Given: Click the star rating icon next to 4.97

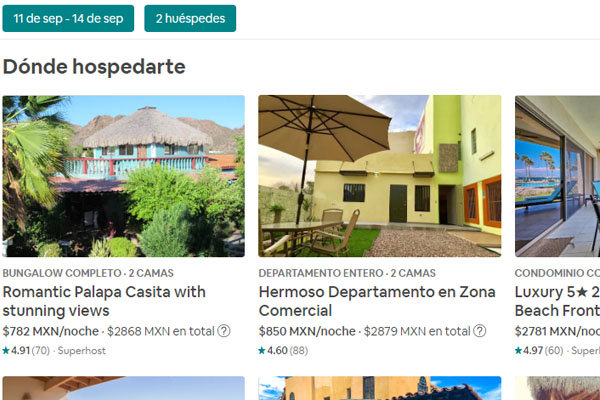Looking at the screenshot, I should point(518,350).
